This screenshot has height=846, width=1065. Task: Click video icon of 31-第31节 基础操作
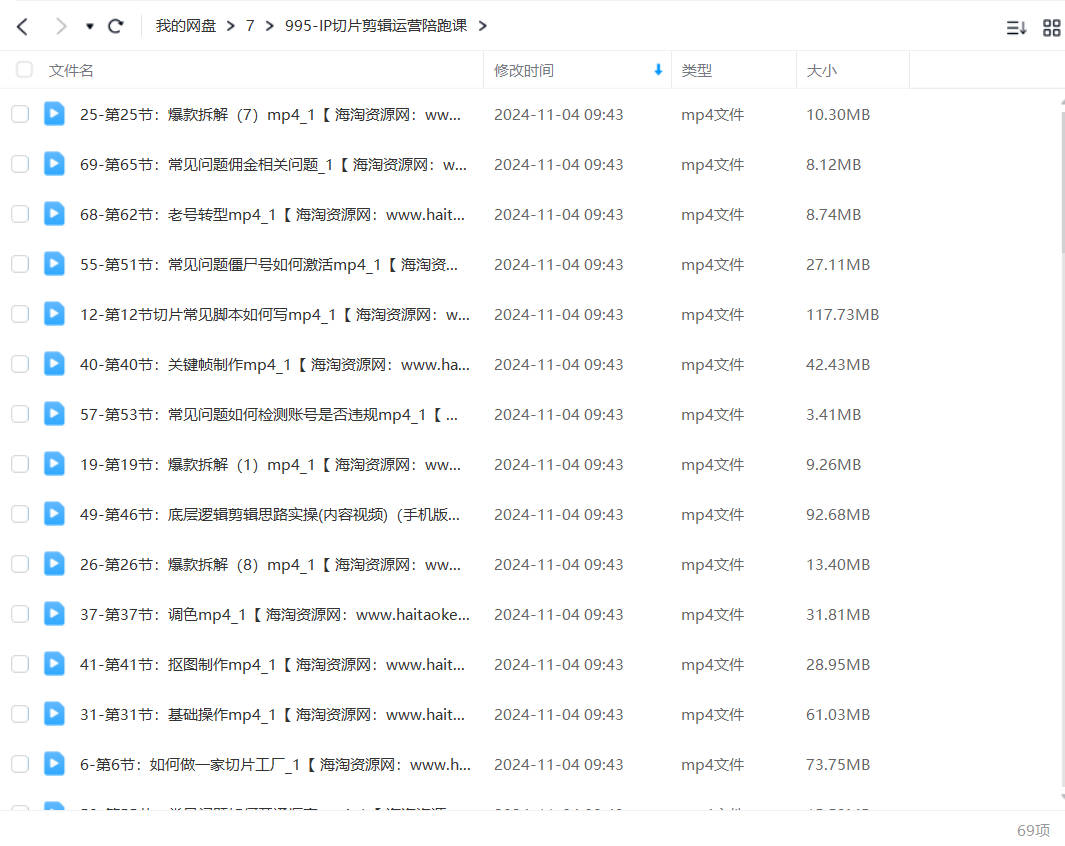(x=54, y=714)
